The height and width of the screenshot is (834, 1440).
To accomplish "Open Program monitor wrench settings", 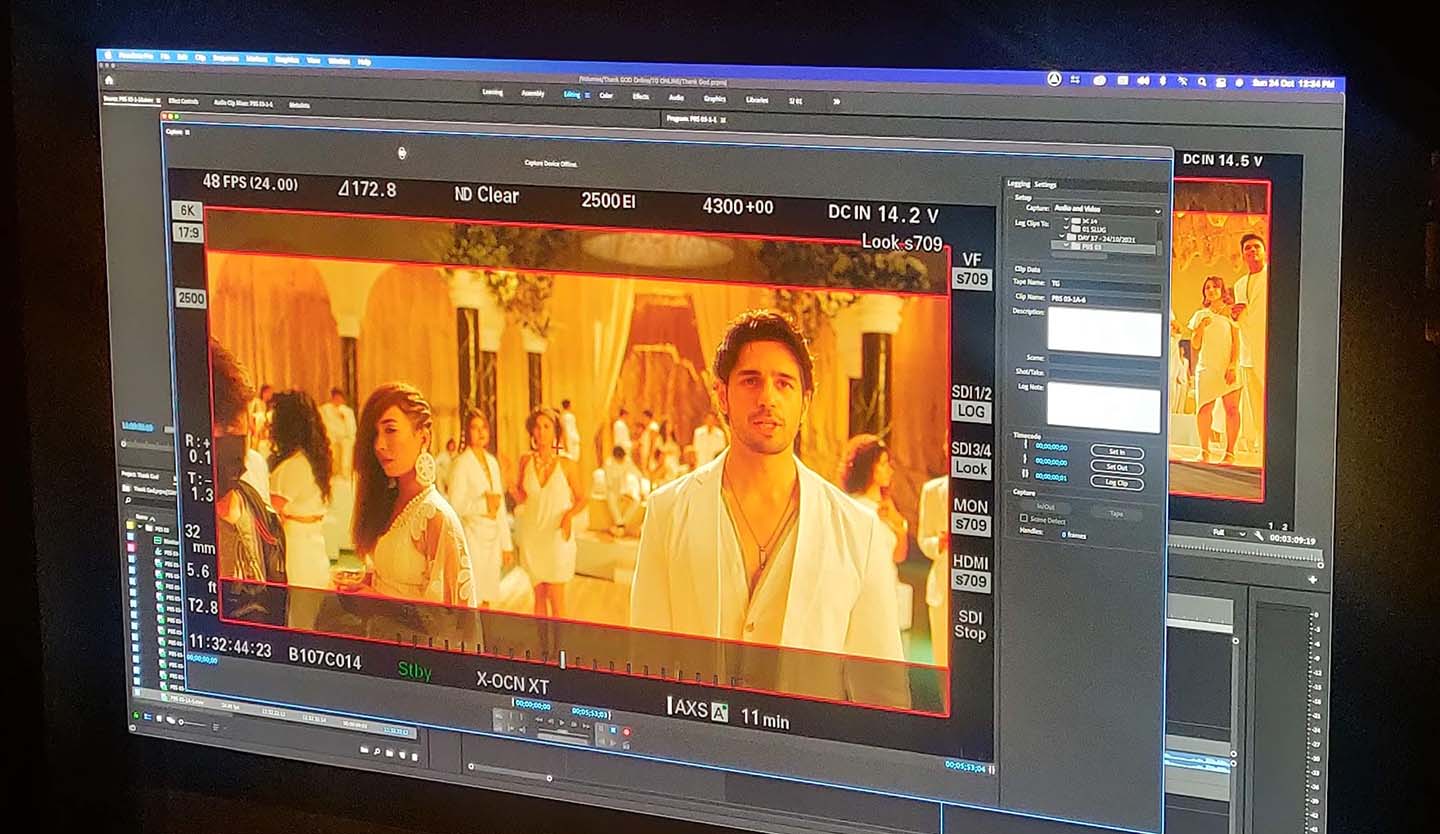I will 1259,536.
